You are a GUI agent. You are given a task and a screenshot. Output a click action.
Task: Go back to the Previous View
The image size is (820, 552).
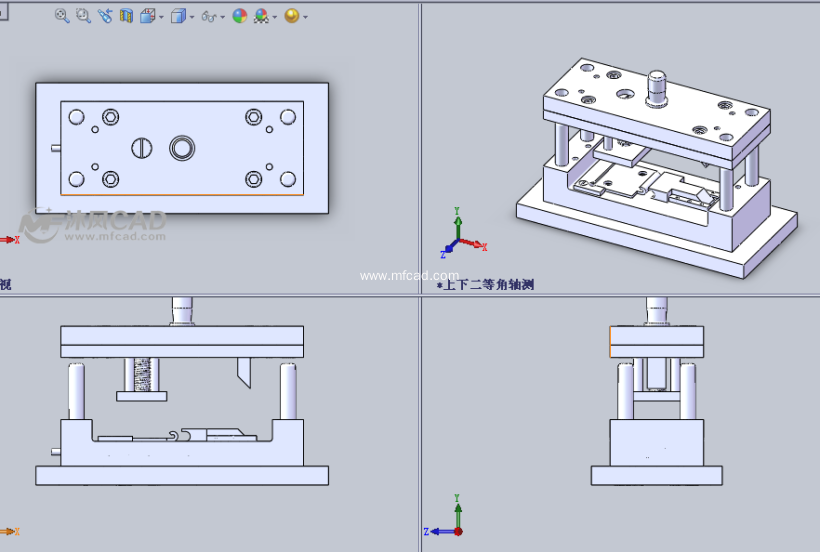105,16
